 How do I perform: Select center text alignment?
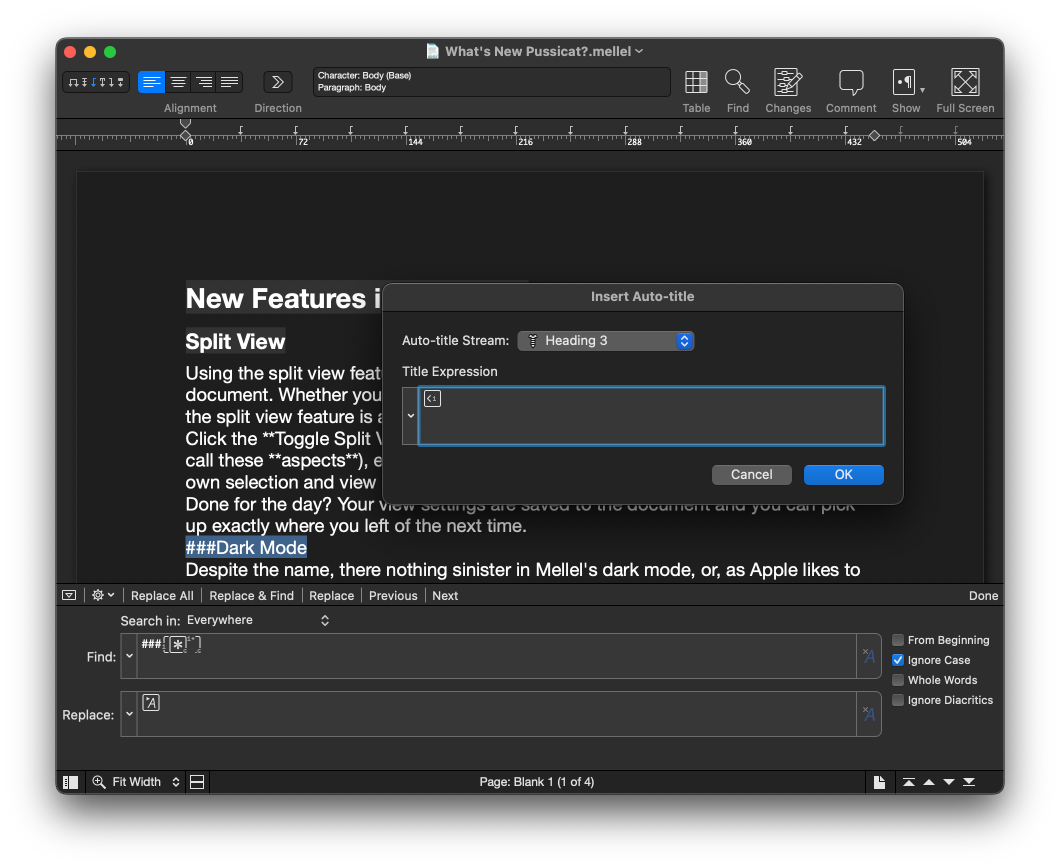coord(178,82)
